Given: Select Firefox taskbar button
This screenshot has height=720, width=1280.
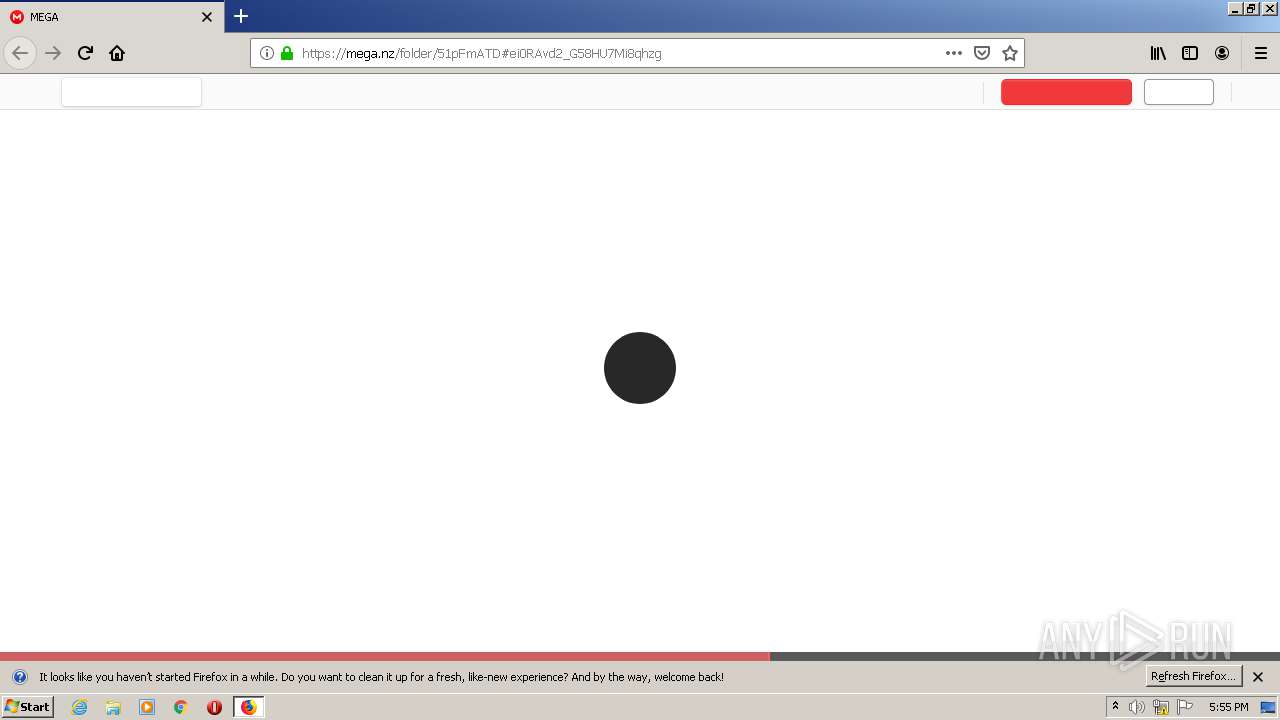Looking at the screenshot, I should pos(248,707).
